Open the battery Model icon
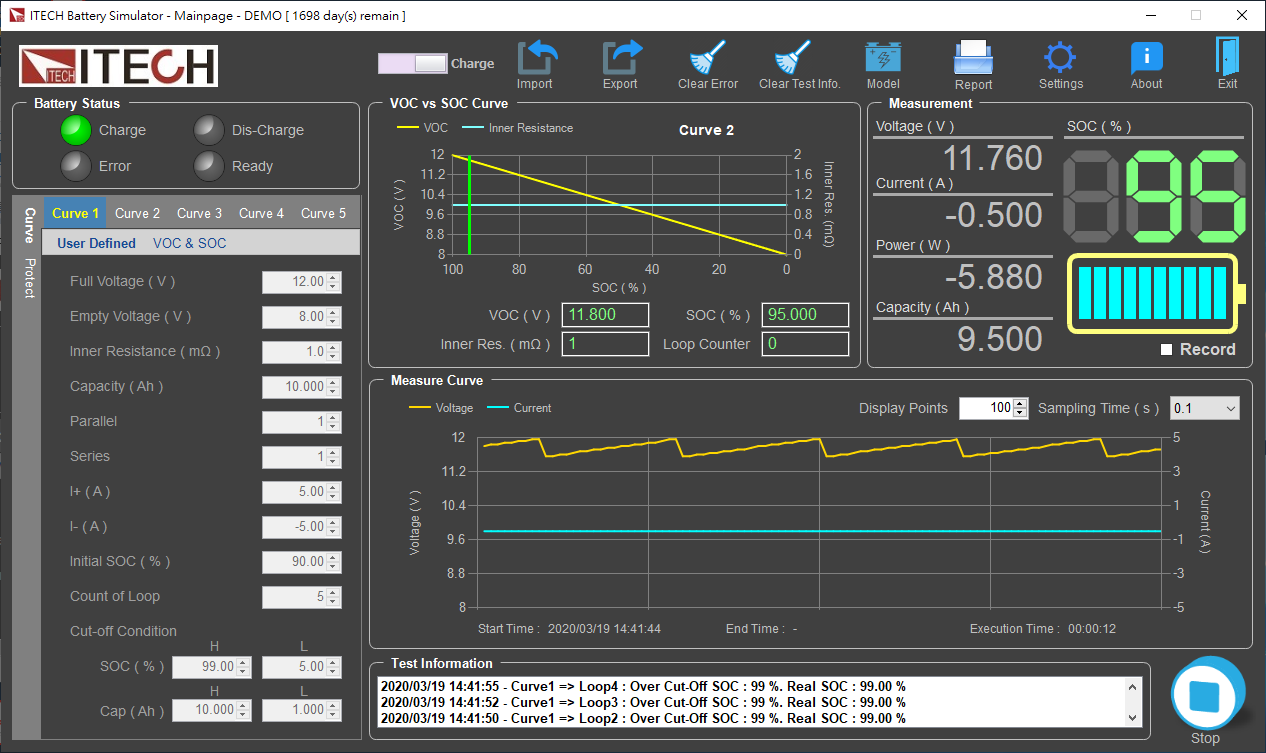Image resolution: width=1266 pixels, height=753 pixels. pyautogui.click(x=883, y=58)
